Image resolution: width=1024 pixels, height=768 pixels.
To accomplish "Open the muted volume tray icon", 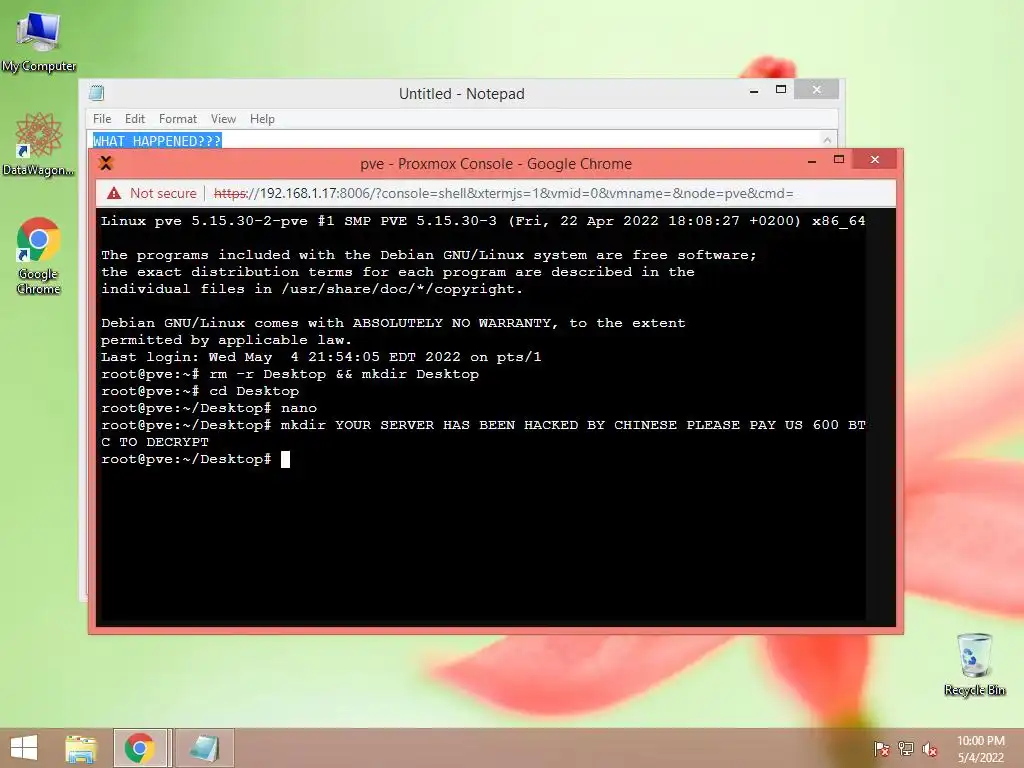I will pos(930,749).
